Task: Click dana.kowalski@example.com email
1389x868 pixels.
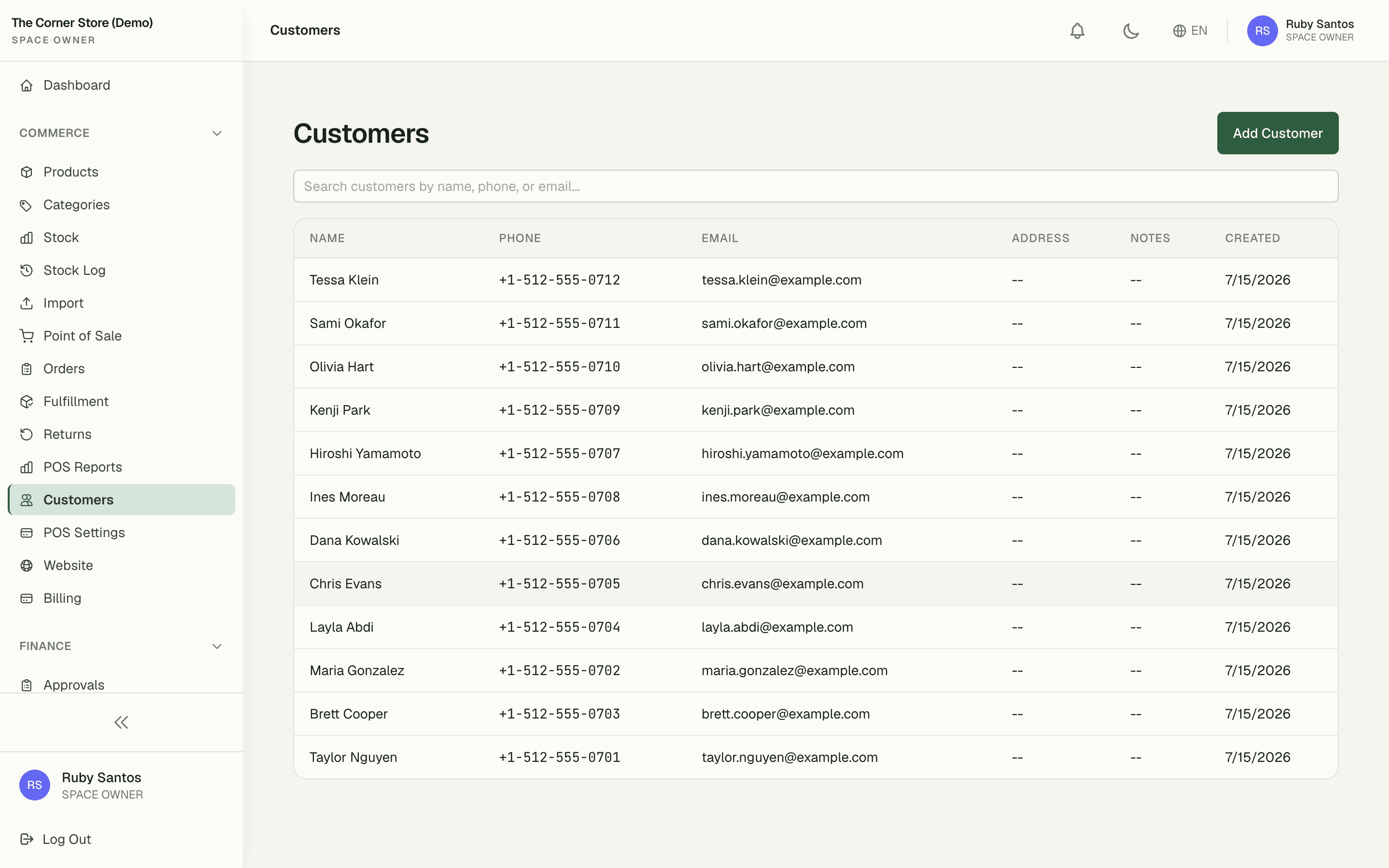Action: coord(791,540)
